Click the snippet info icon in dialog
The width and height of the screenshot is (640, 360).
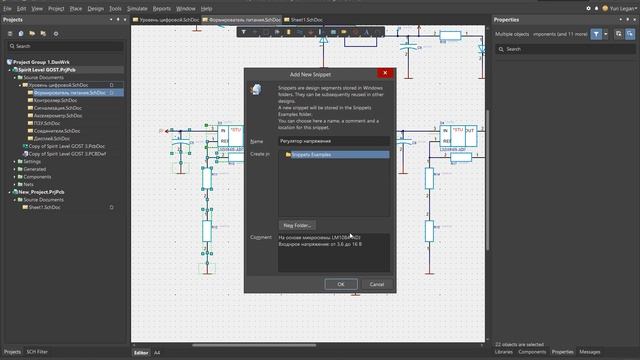click(x=257, y=89)
